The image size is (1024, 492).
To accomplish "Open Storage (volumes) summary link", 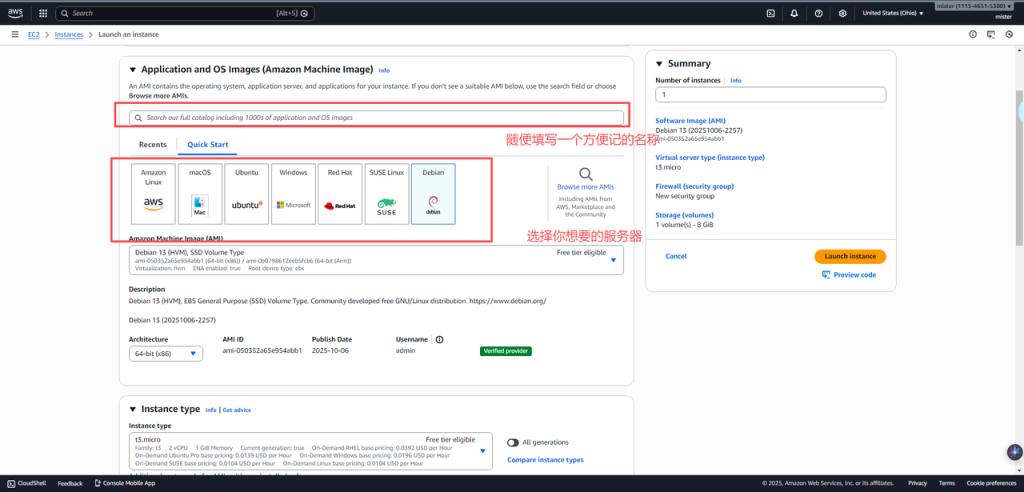I will [684, 215].
